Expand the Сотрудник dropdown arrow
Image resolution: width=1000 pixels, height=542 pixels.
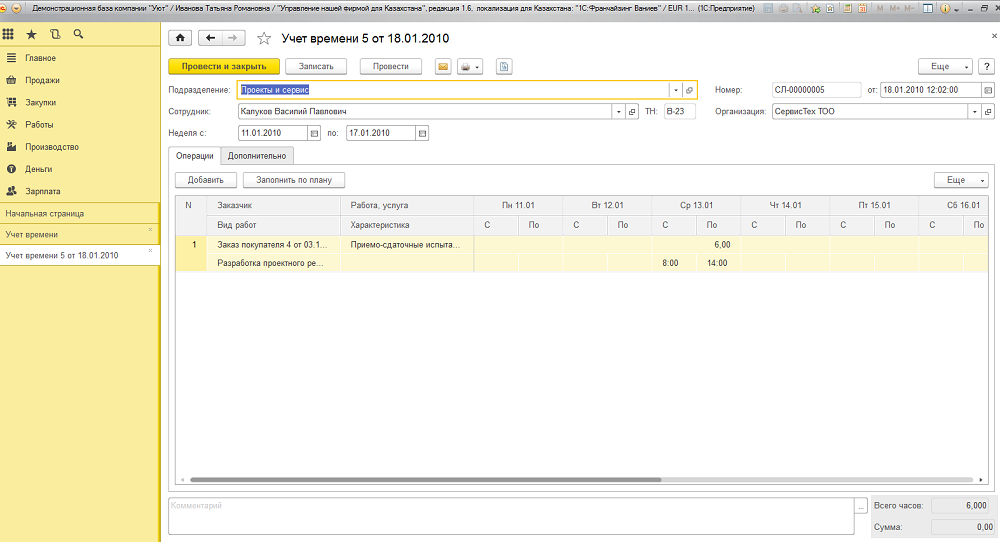[618, 112]
